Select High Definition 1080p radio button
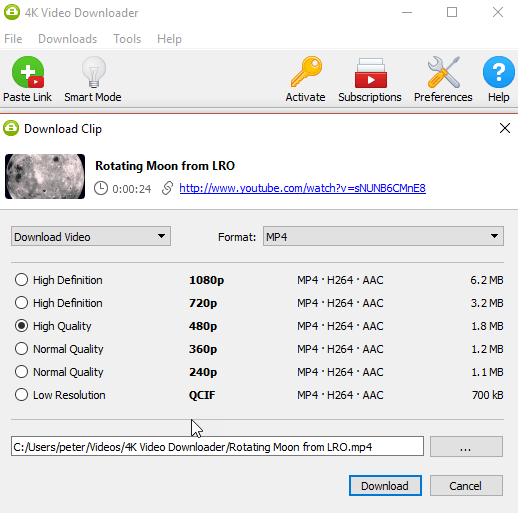518x513 pixels. 21,280
